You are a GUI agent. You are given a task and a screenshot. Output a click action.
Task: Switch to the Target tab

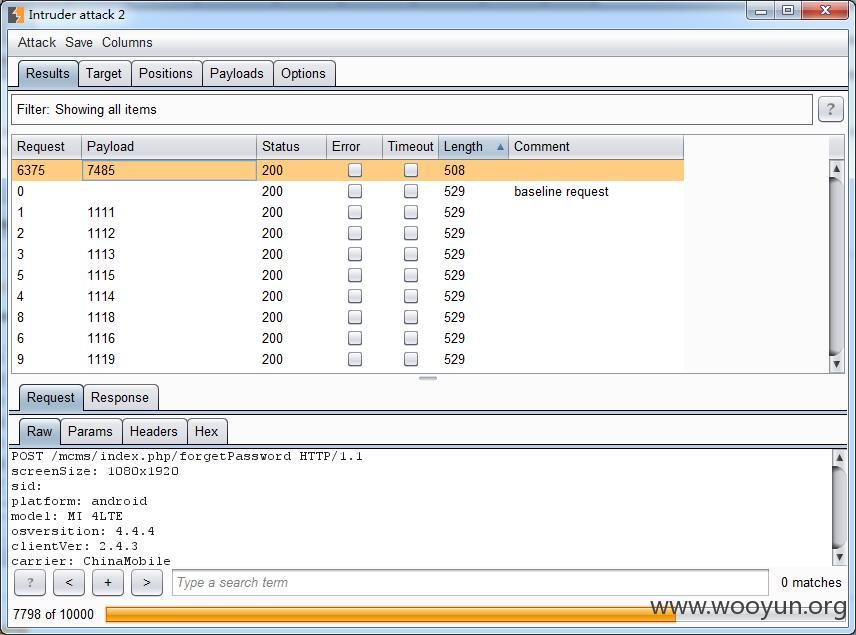tap(104, 74)
